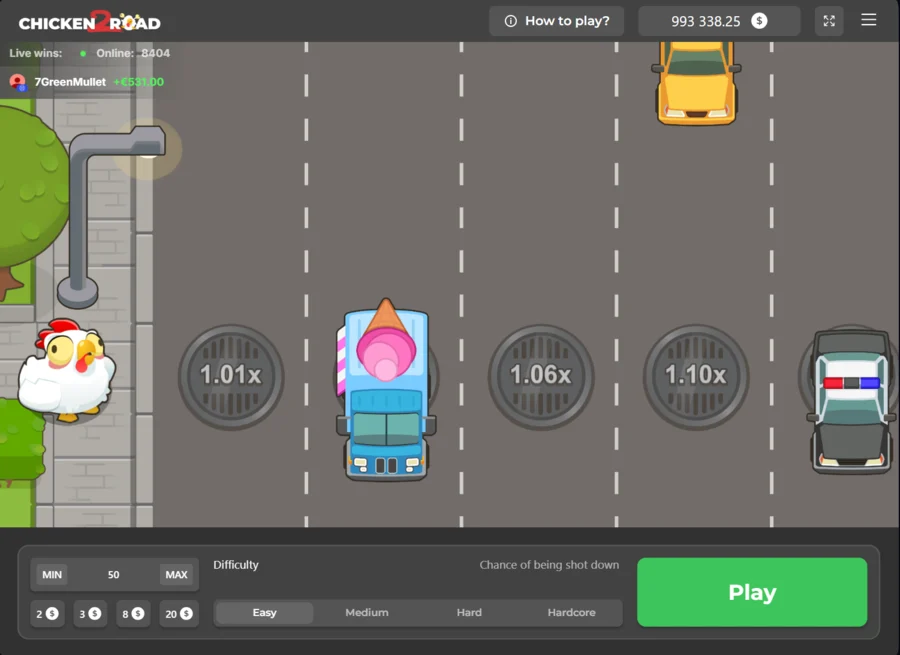Select Hardcore difficulty
Screen dimensions: 900x655
tap(571, 613)
